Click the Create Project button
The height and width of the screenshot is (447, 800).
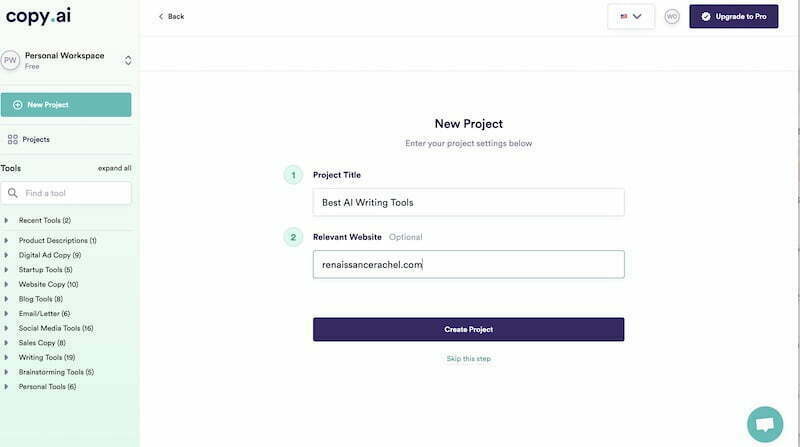468,329
